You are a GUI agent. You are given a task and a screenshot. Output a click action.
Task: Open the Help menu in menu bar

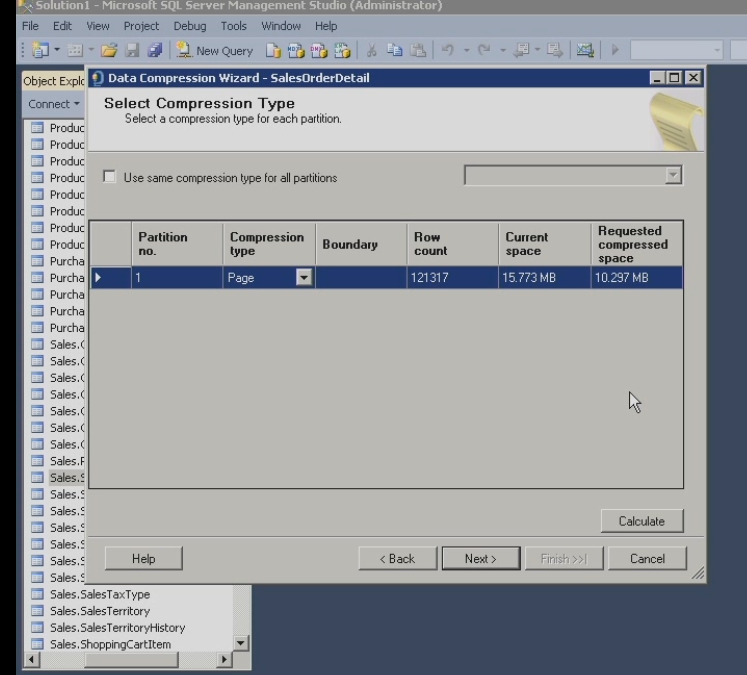[x=326, y=26]
